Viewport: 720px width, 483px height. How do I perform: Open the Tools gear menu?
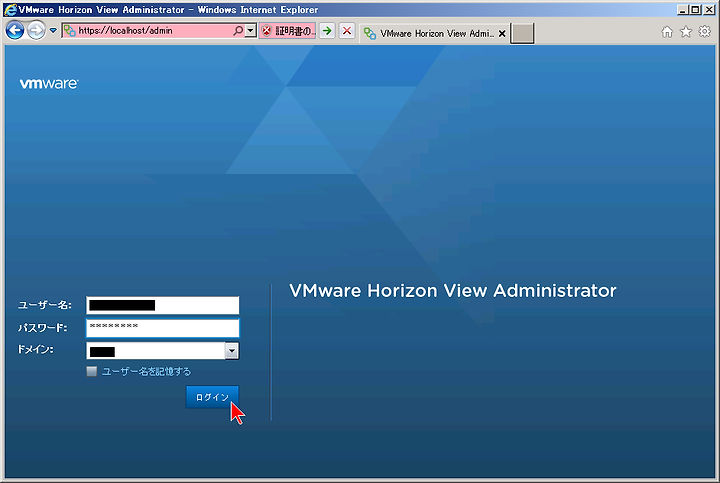click(x=704, y=32)
